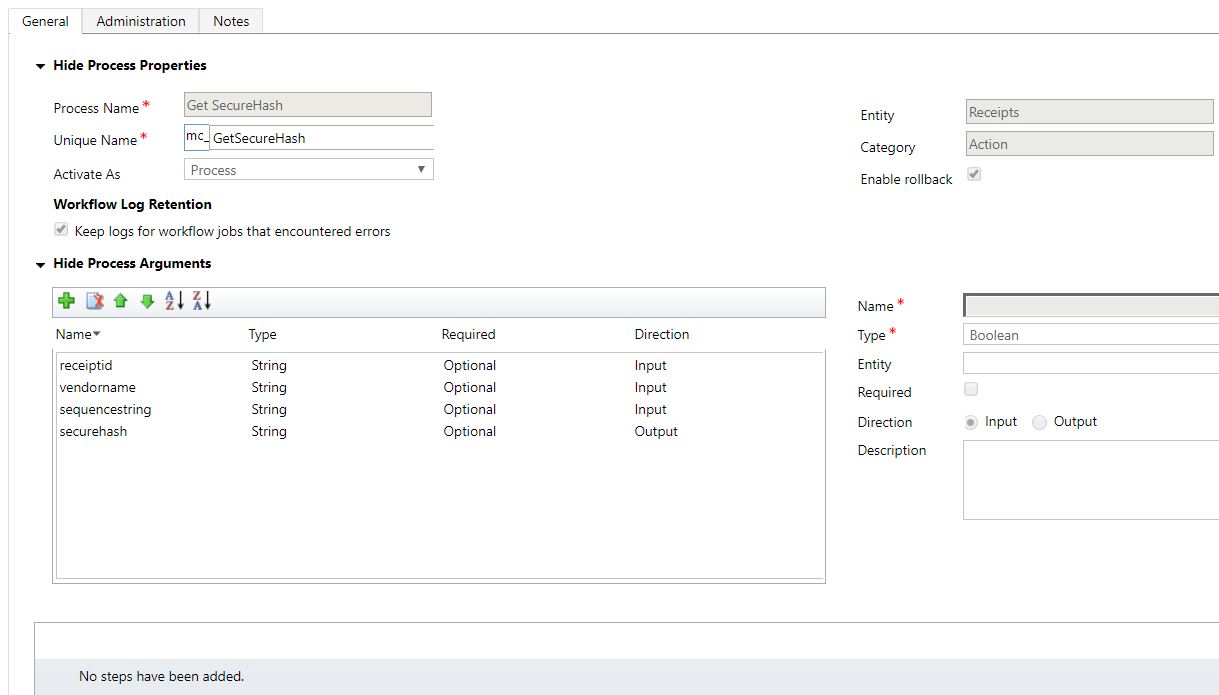Sort arguments descending Z to A
The height and width of the screenshot is (695, 1219).
click(202, 301)
